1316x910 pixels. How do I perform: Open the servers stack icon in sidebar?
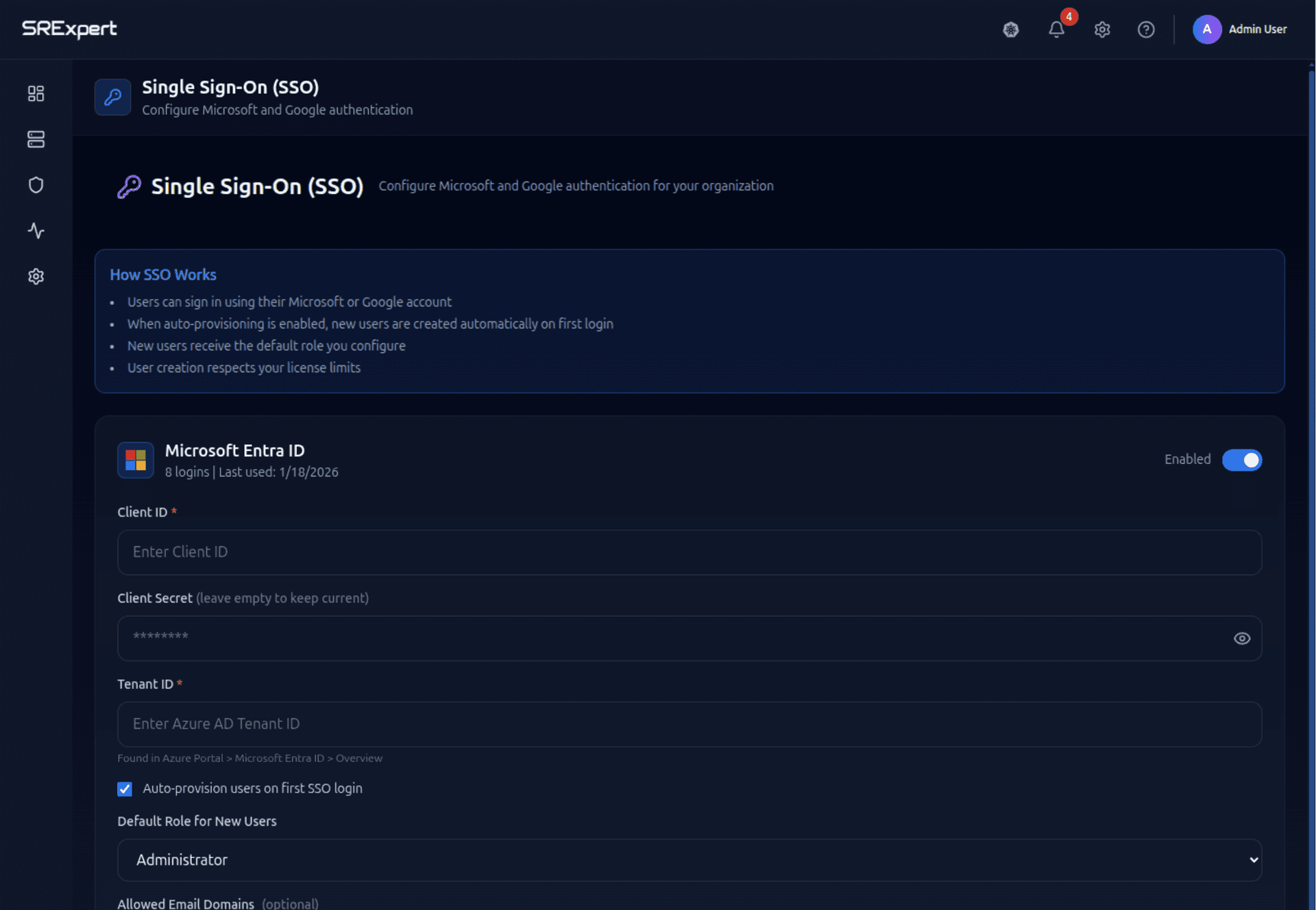click(x=36, y=139)
